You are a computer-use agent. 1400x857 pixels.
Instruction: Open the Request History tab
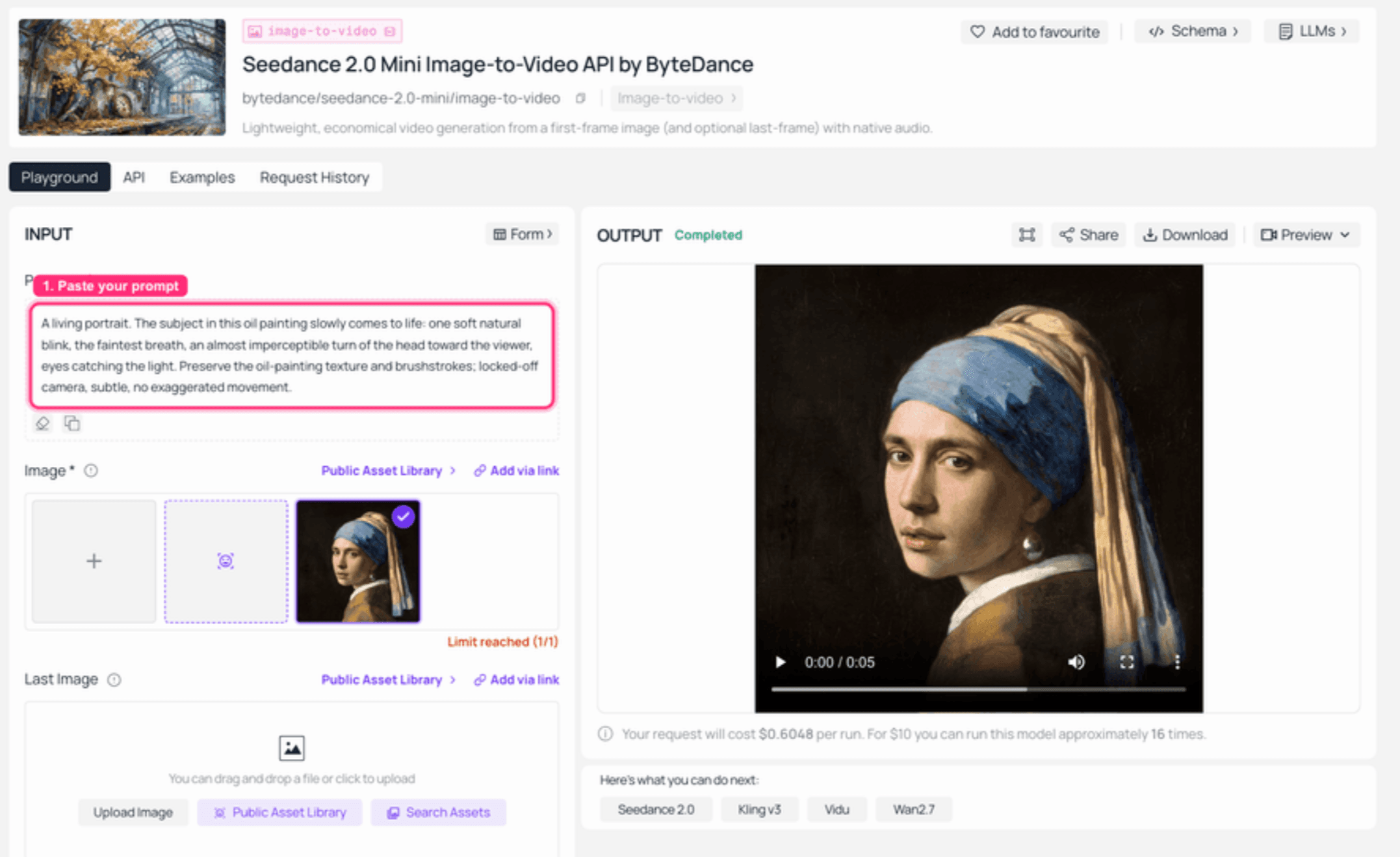(x=315, y=177)
